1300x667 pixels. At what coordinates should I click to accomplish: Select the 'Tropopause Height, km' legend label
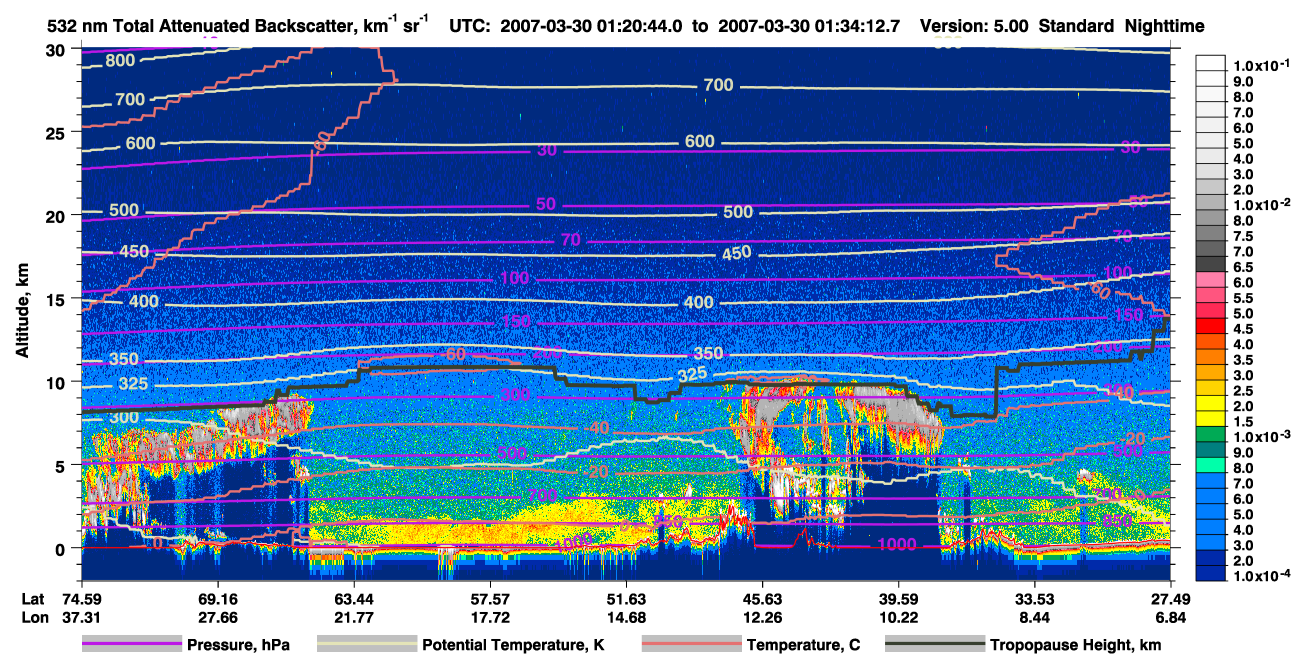[1075, 645]
